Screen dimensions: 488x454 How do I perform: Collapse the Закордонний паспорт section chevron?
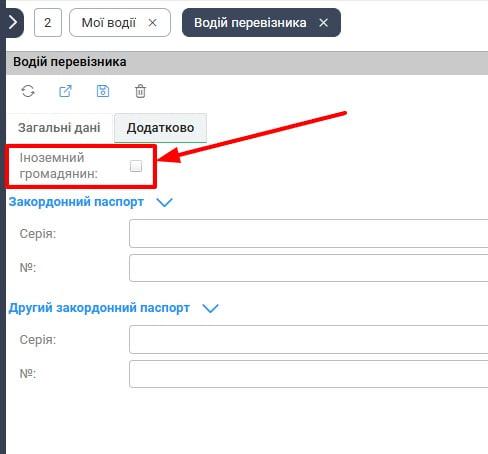164,202
